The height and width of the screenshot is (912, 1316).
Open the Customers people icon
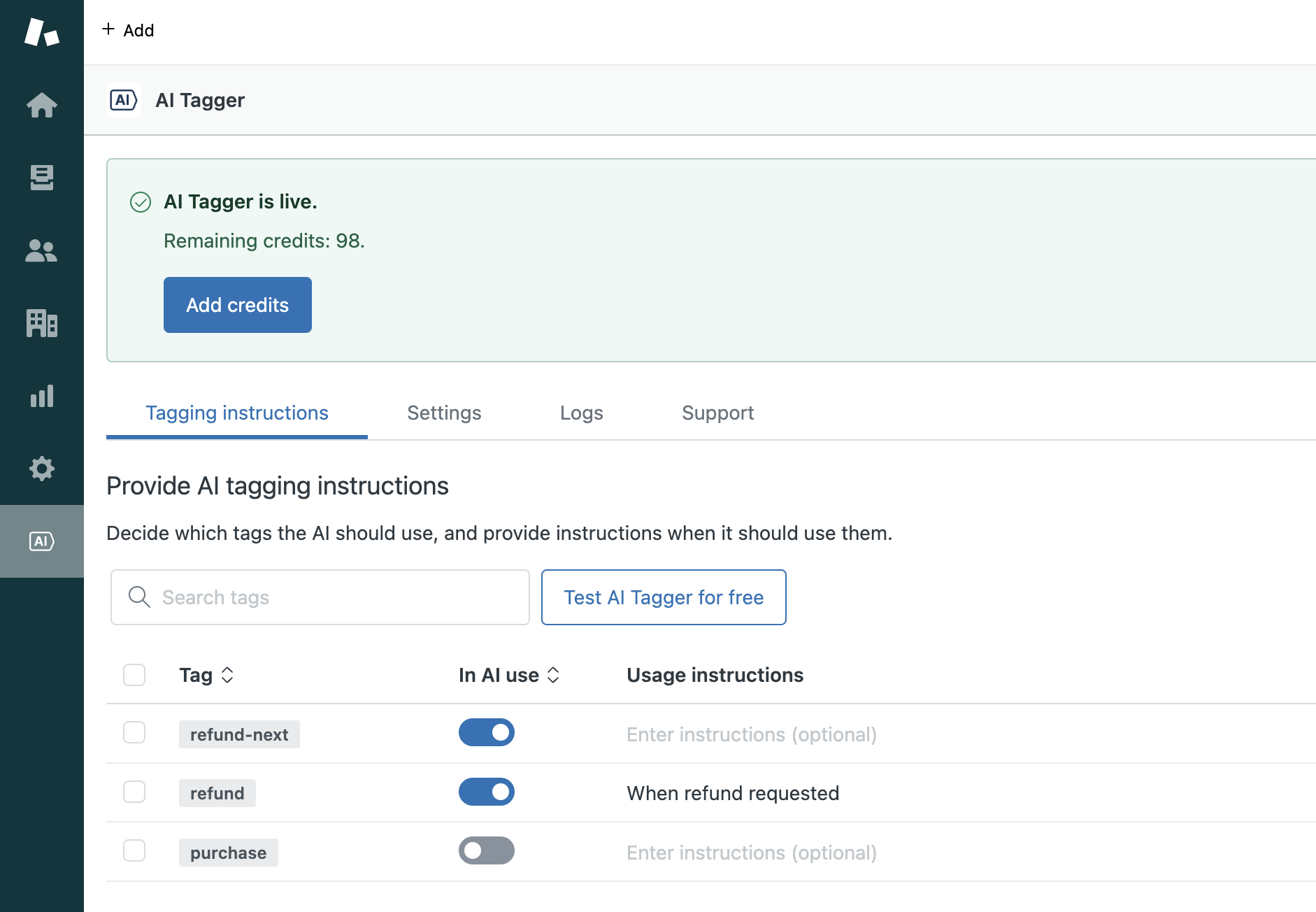[x=42, y=250]
